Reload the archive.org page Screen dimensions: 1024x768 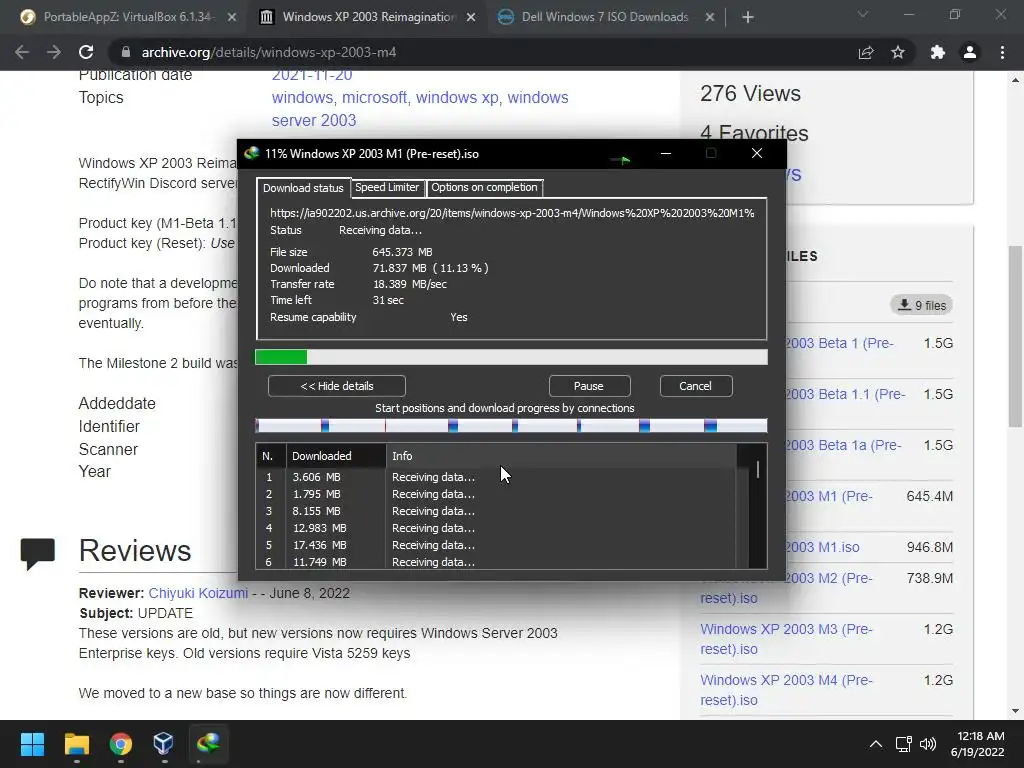(86, 52)
